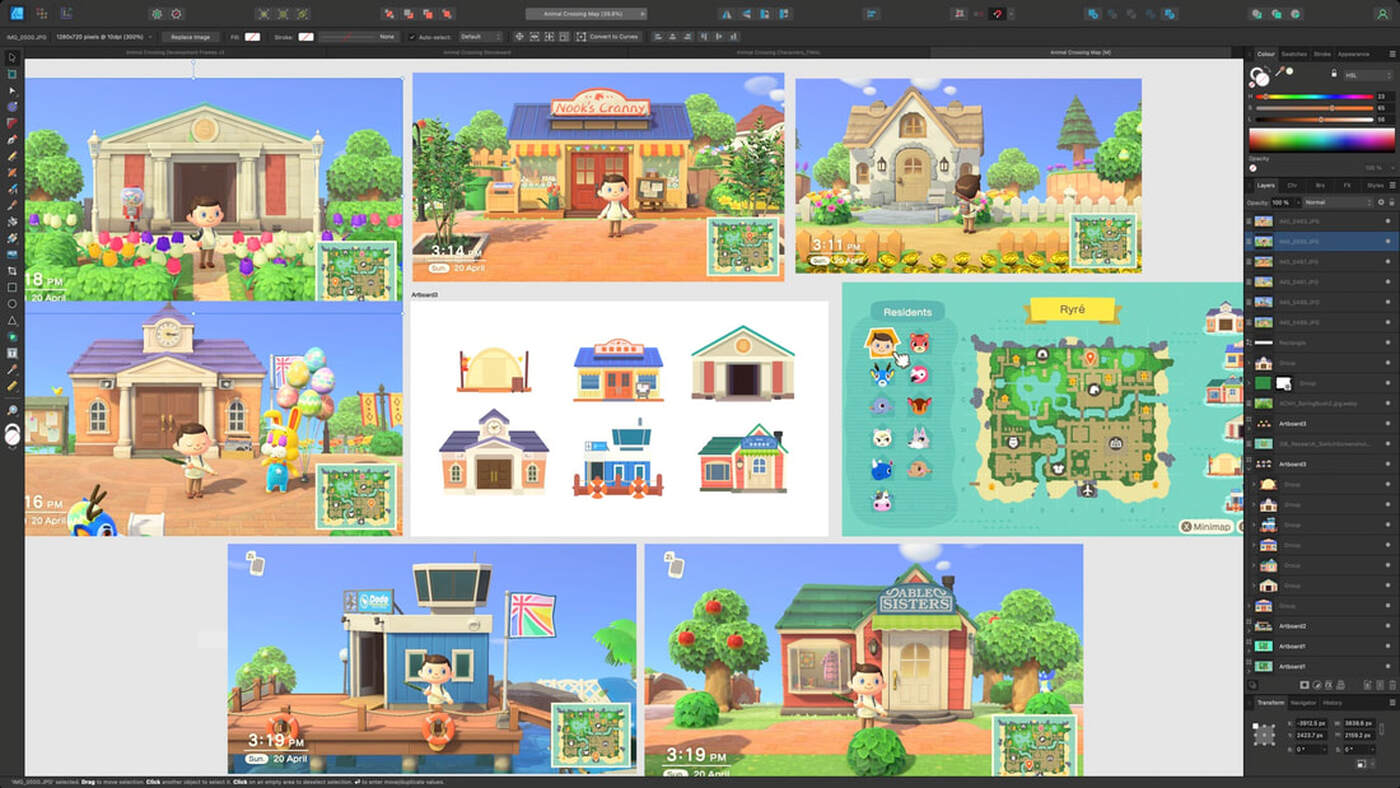Select the Move tool arrow
The height and width of the screenshot is (788, 1400).
pos(12,58)
